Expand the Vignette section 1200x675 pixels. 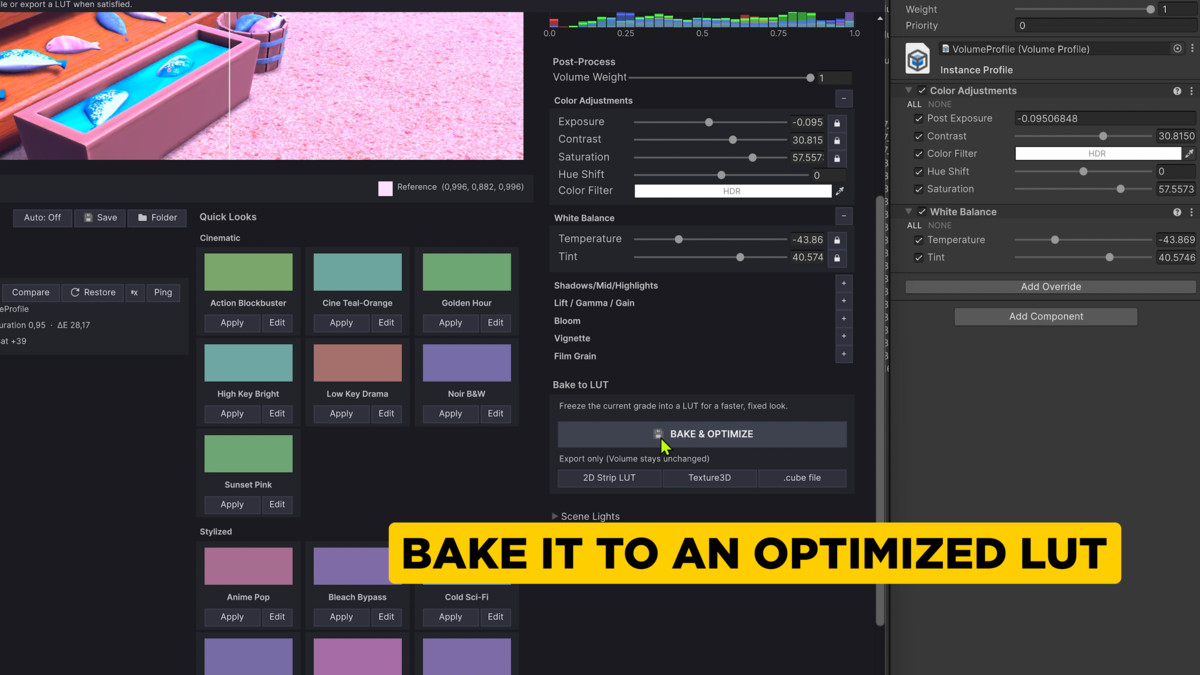click(x=844, y=337)
